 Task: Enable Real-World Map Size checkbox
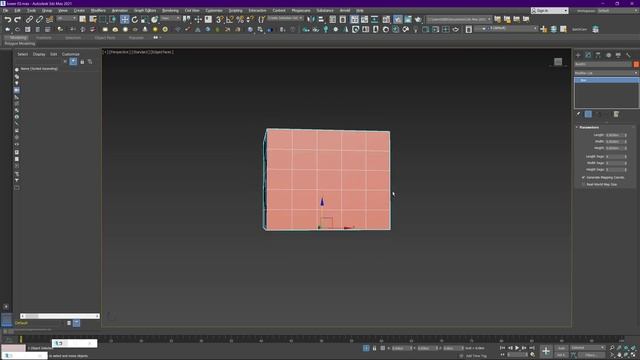(583, 184)
